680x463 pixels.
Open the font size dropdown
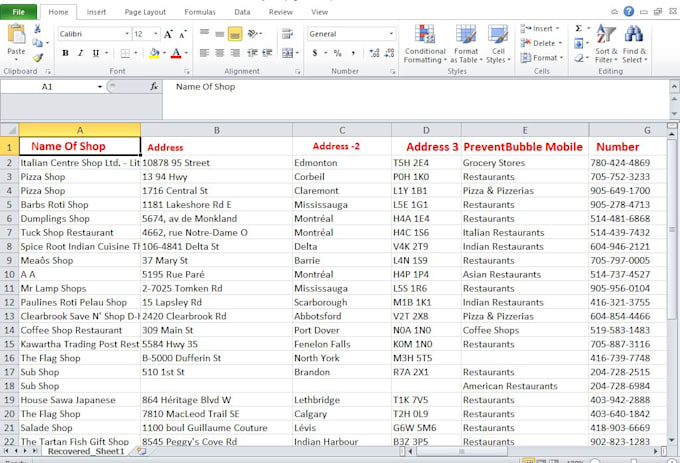[155, 34]
